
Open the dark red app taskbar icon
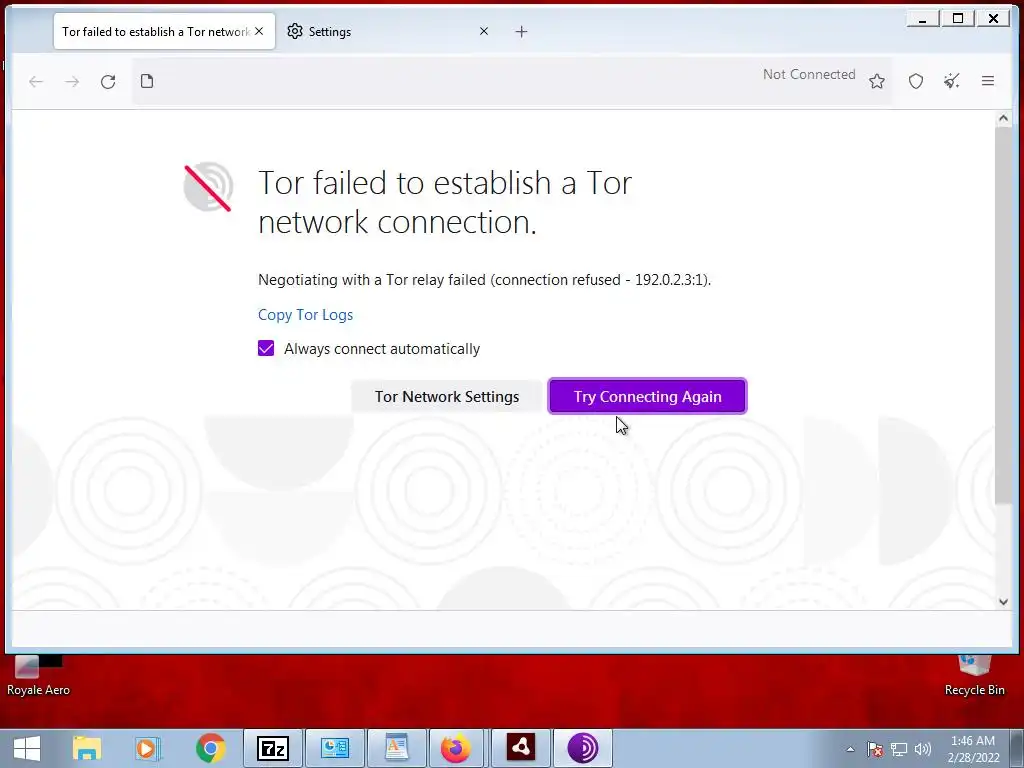[x=520, y=748]
